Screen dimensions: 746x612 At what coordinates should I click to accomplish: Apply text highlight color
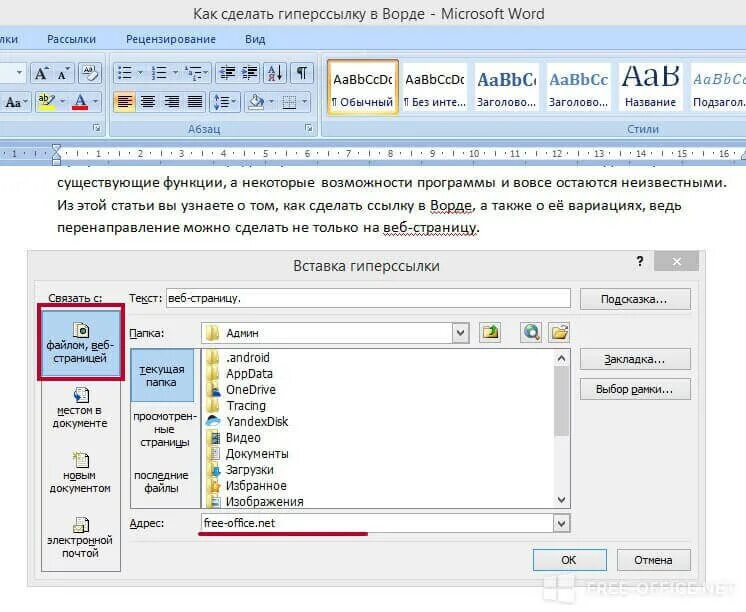click(x=47, y=101)
